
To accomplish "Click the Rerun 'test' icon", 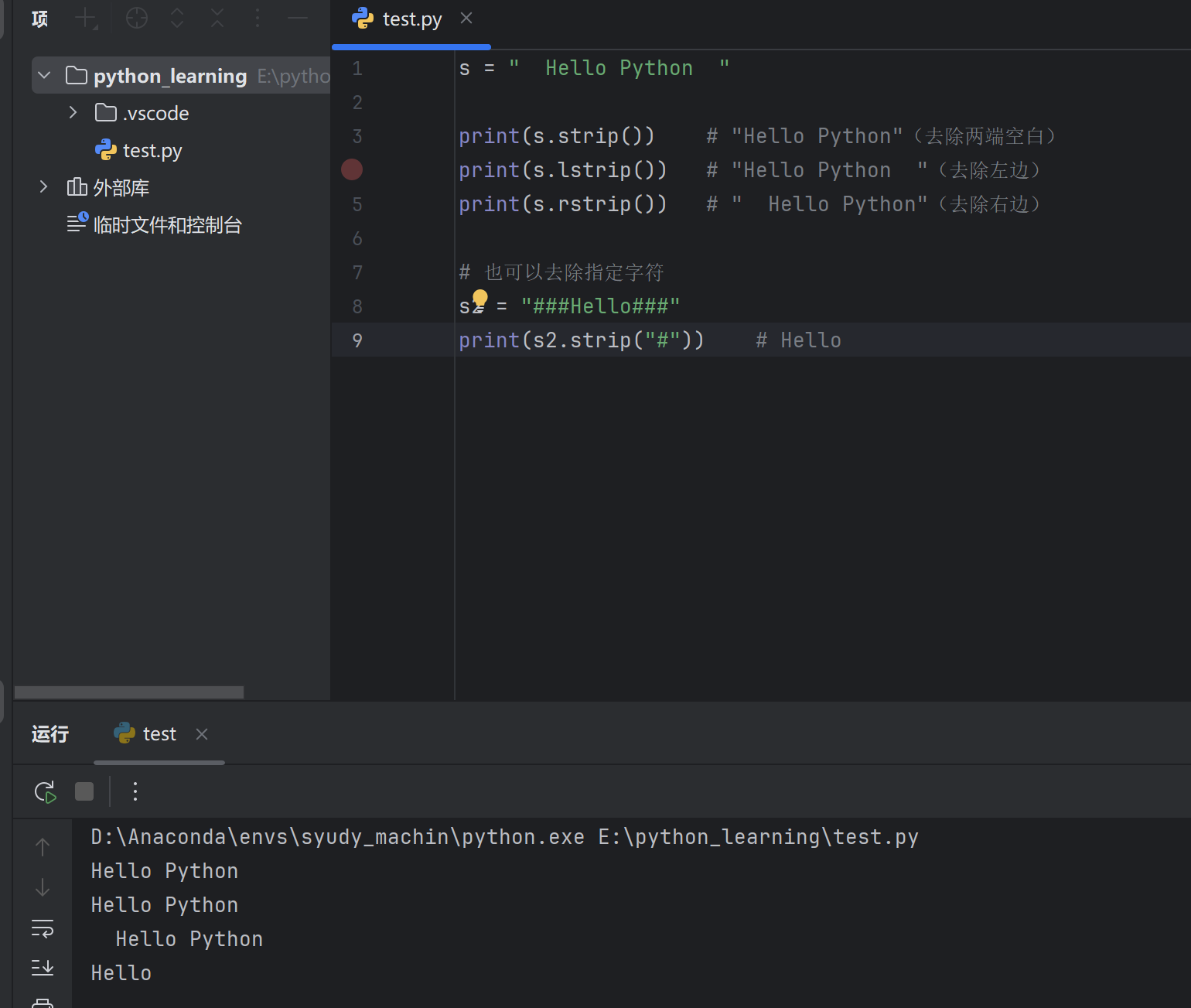I will 45,791.
